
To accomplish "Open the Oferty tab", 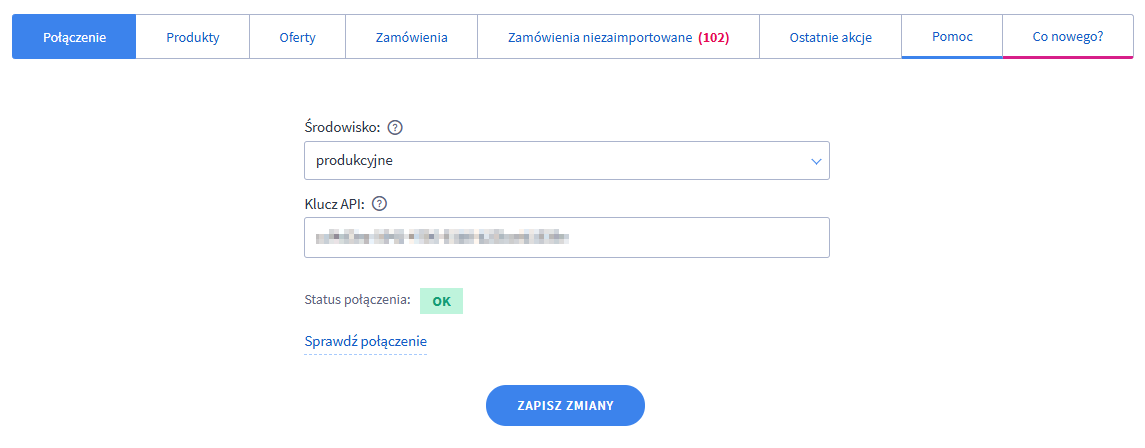I will (x=297, y=38).
